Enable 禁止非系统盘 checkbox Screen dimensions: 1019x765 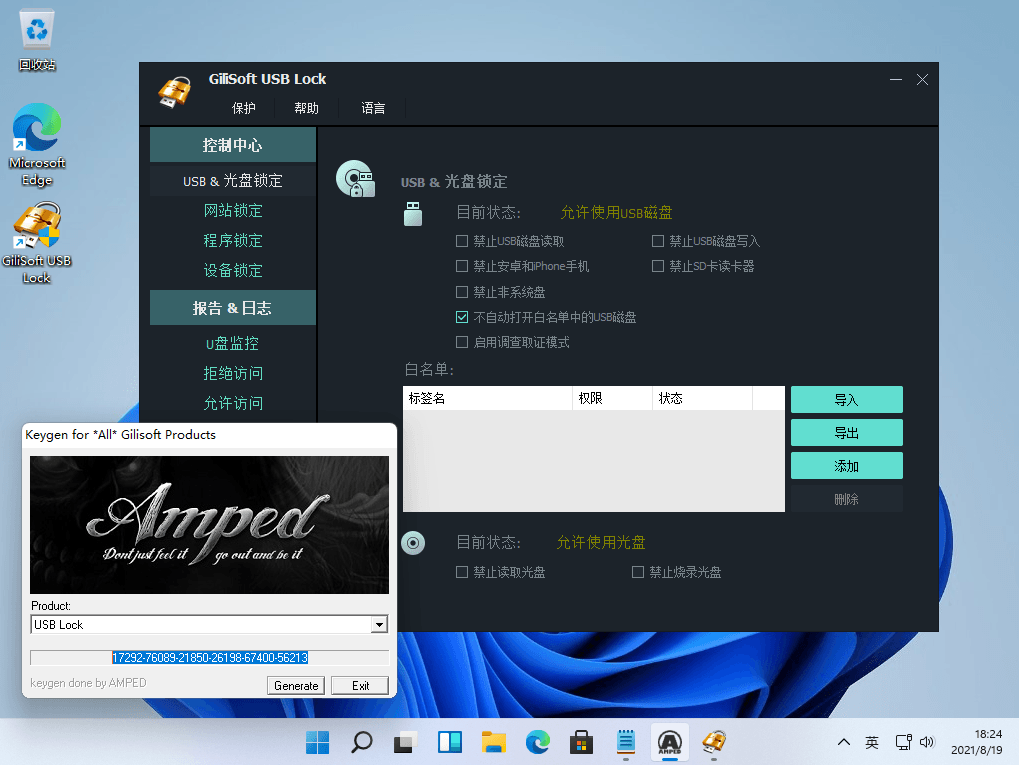tap(462, 292)
